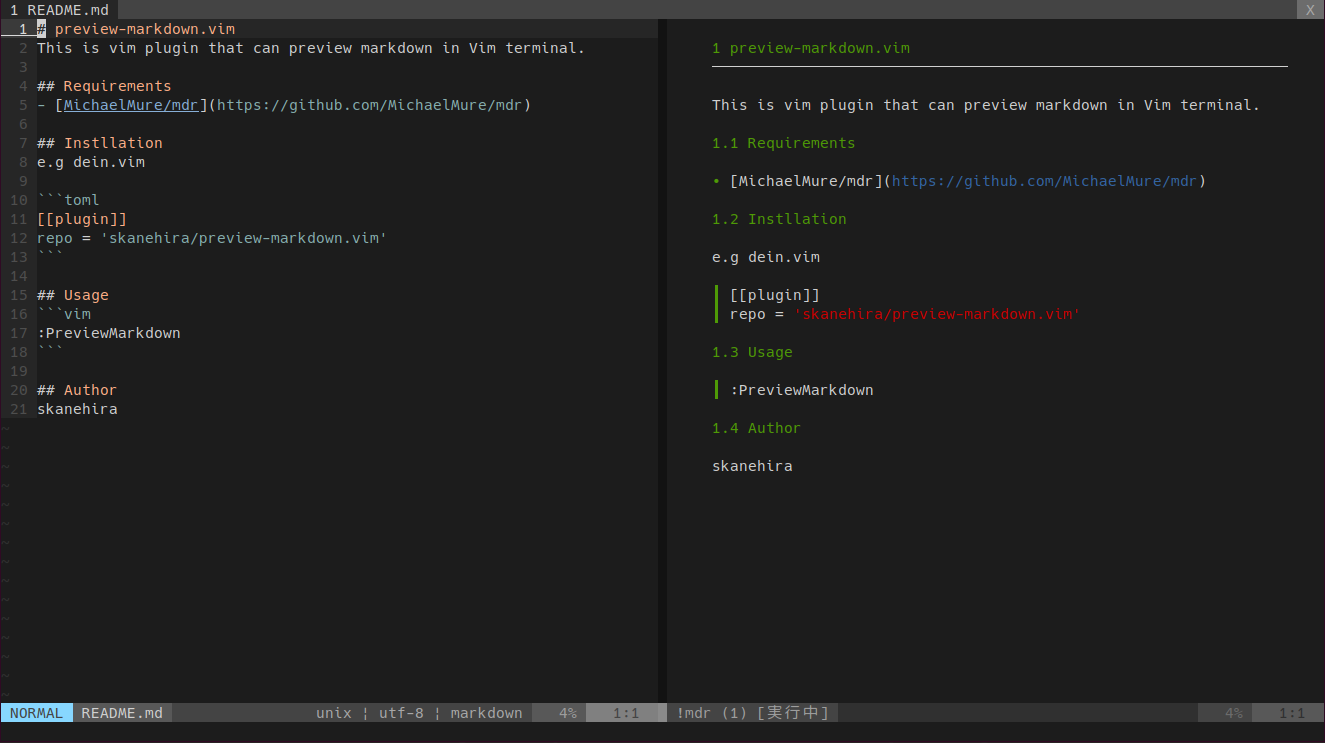The height and width of the screenshot is (743, 1325).
Task: Close the tab with the X button
Action: [x=1310, y=9]
